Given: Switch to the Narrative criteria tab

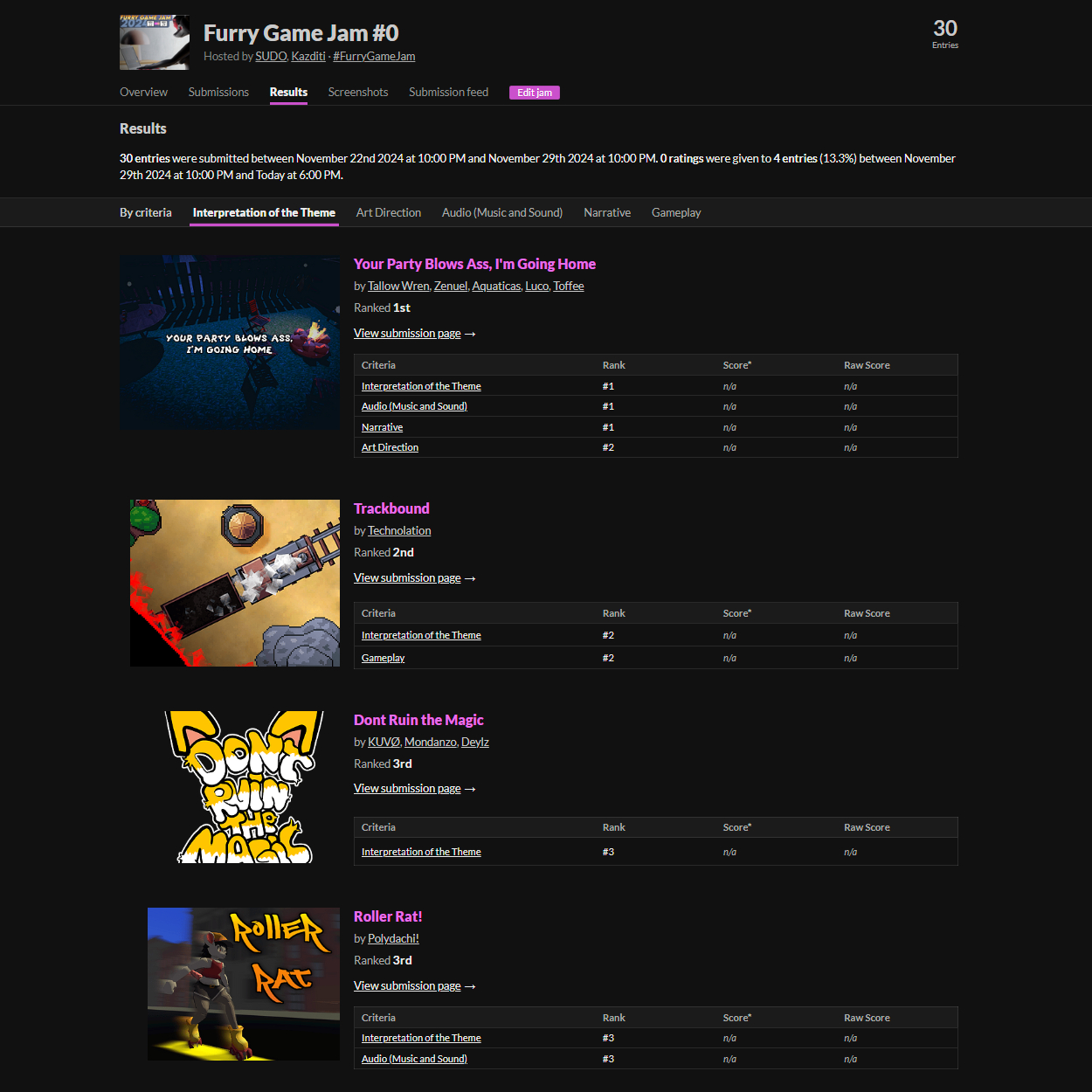Looking at the screenshot, I should (607, 212).
